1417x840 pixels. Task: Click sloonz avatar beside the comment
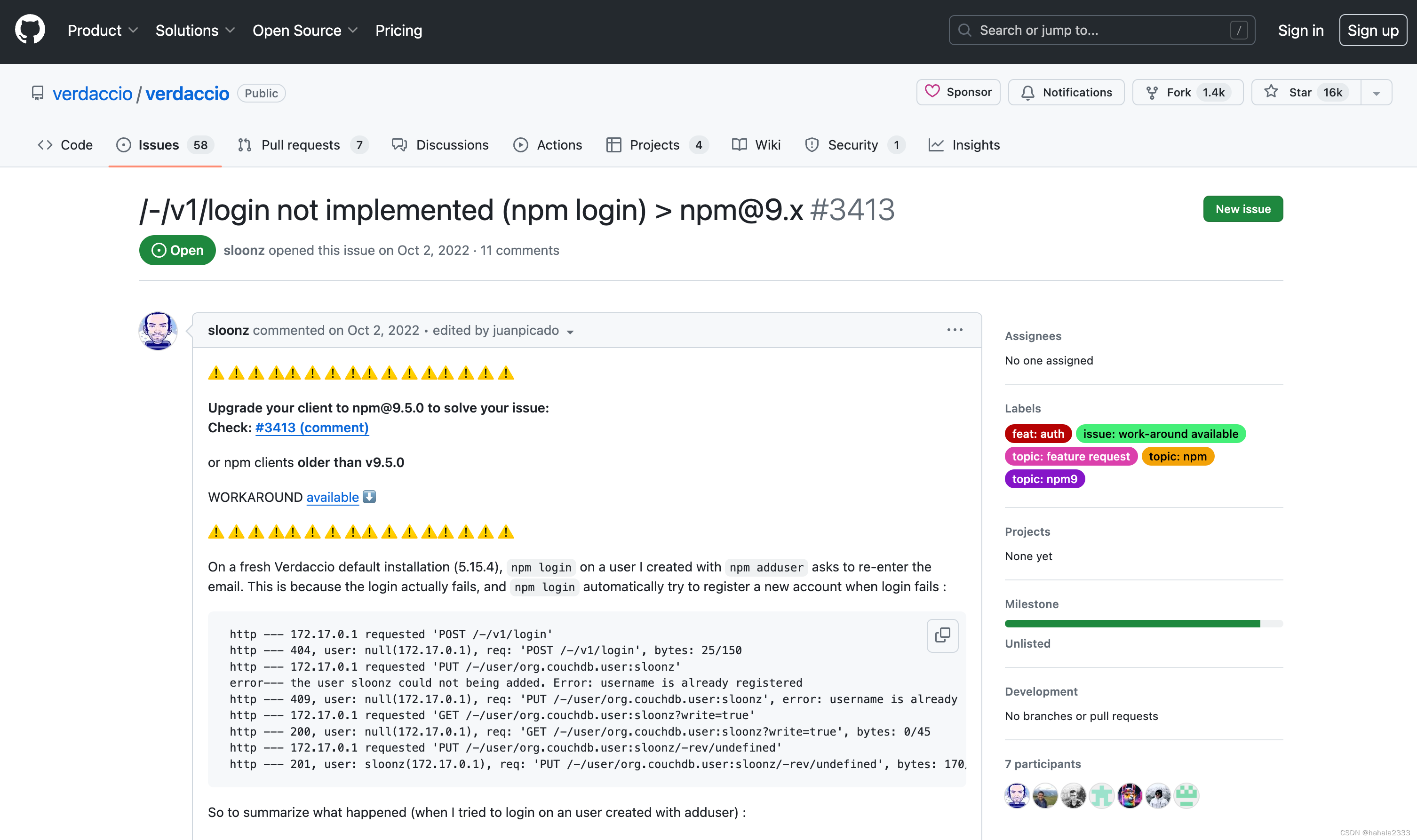click(x=158, y=331)
